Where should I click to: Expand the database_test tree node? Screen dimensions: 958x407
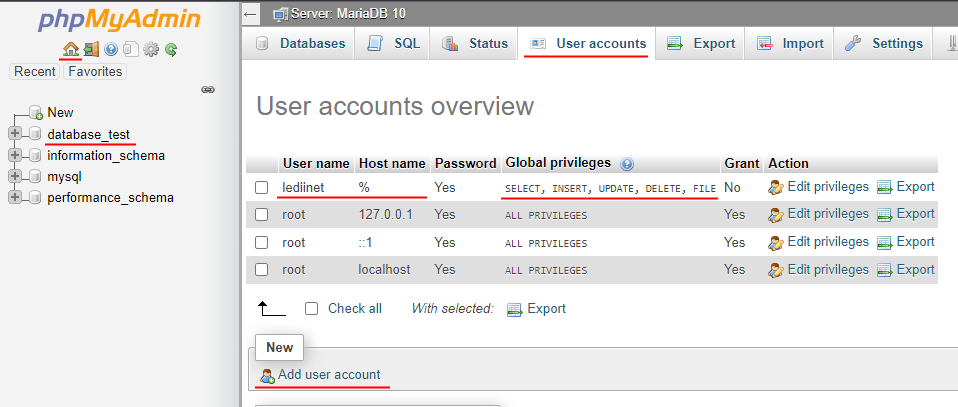tap(15, 134)
